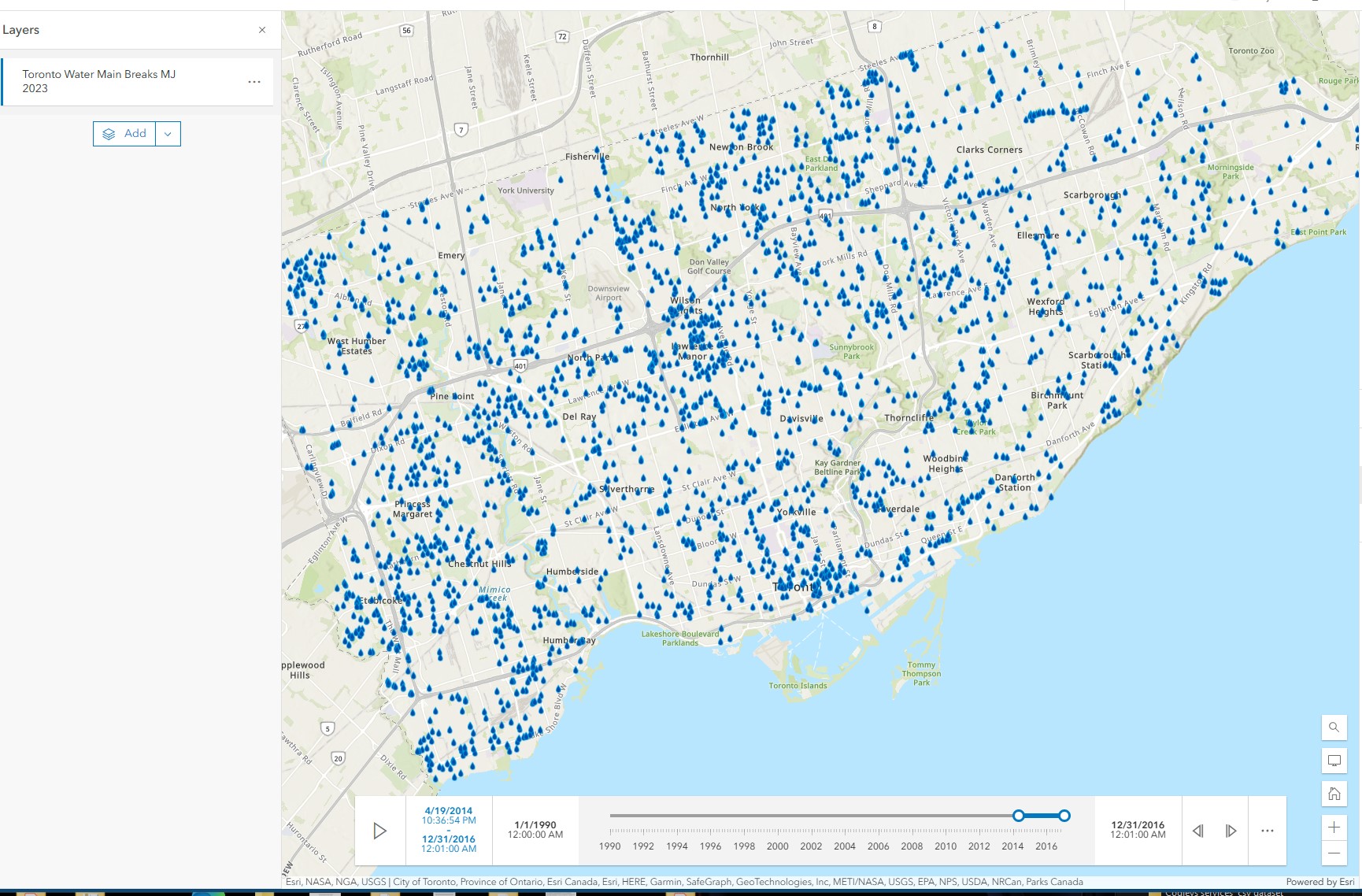Step backward one time interval
Viewport: 1362px width, 896px height.
(x=1199, y=830)
